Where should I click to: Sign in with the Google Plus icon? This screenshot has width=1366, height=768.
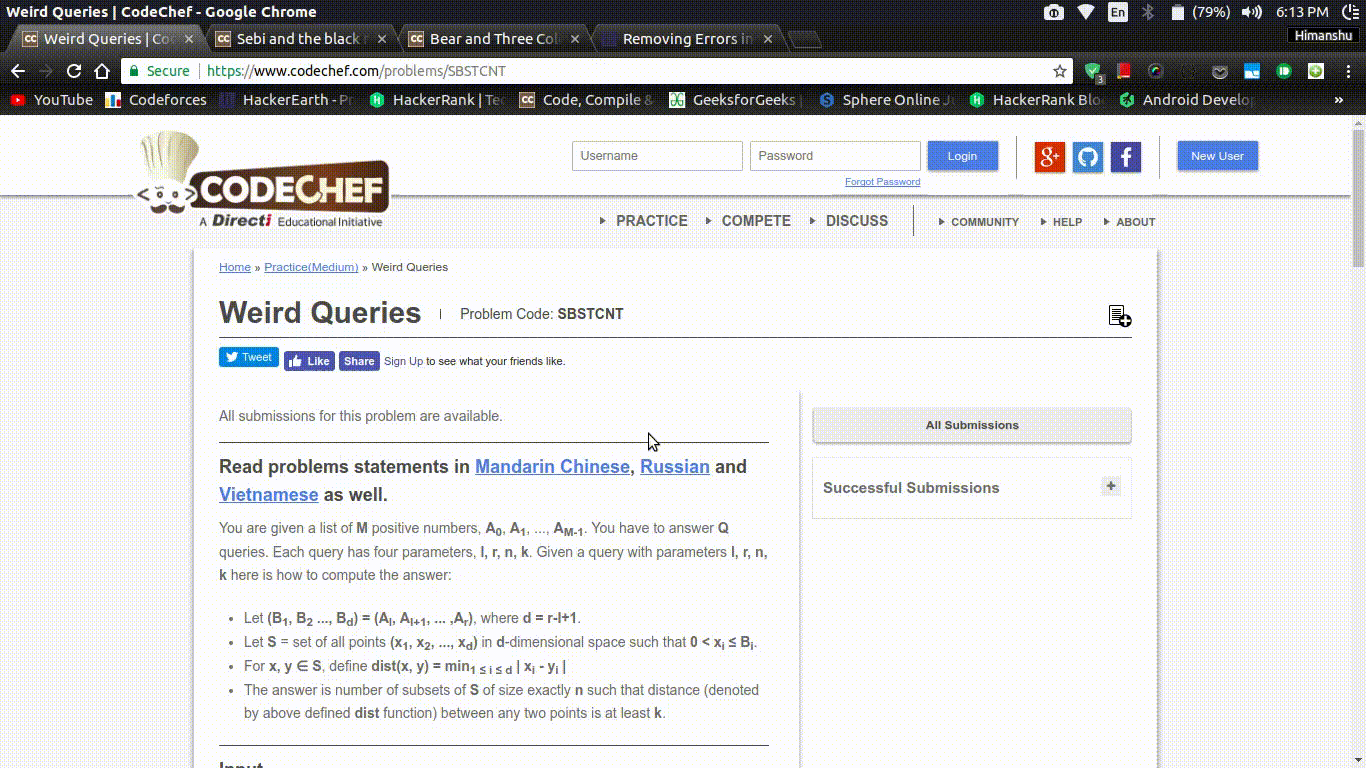1049,157
